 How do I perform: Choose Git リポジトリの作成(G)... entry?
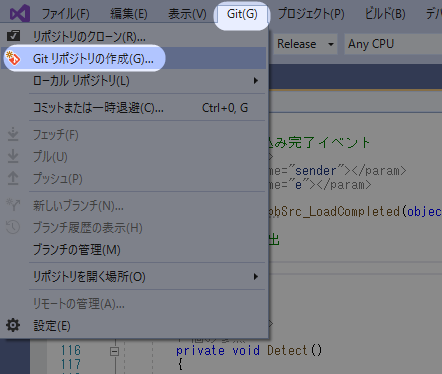click(133, 58)
